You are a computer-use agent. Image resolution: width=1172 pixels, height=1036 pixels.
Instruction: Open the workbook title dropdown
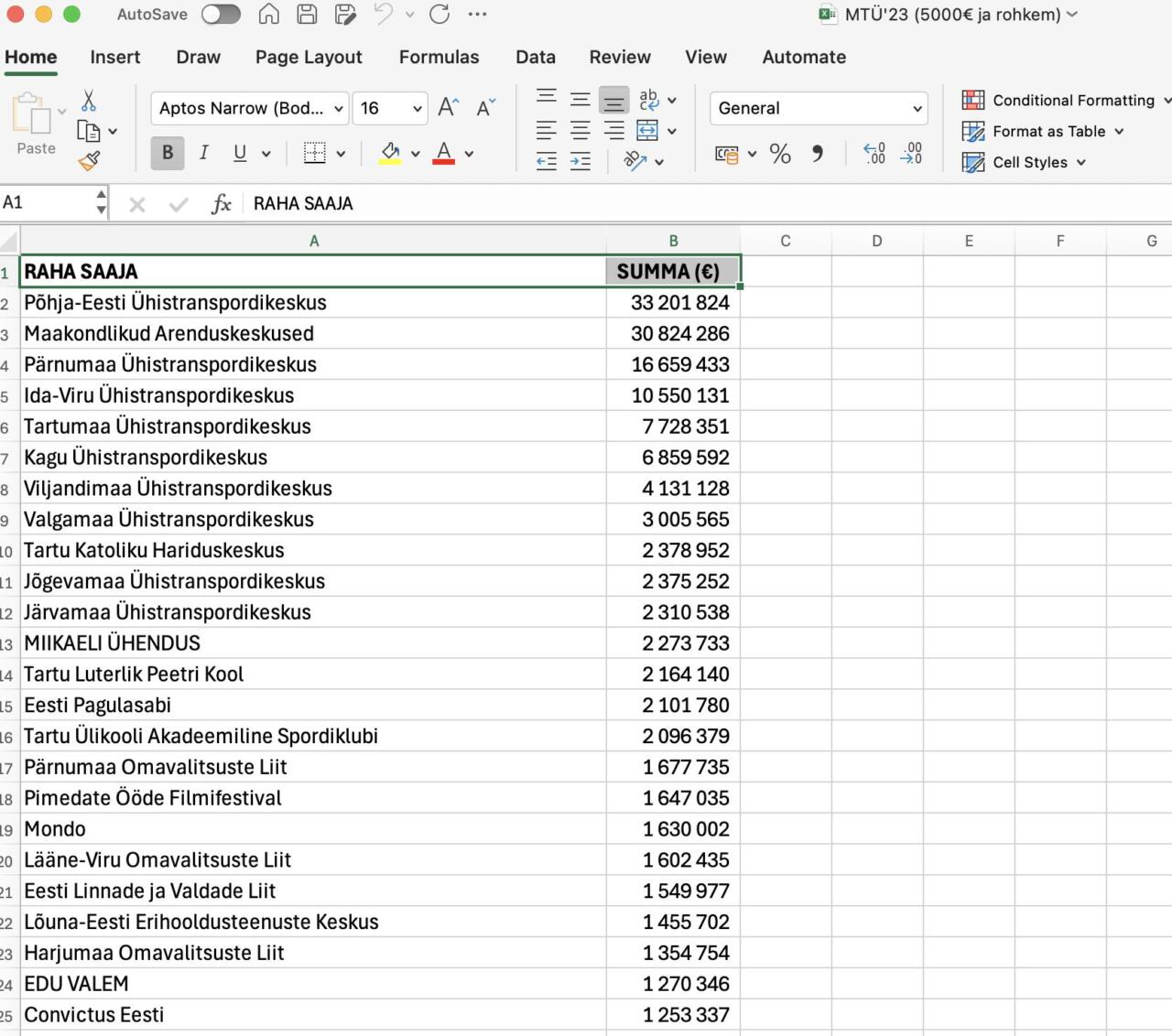point(1072,15)
